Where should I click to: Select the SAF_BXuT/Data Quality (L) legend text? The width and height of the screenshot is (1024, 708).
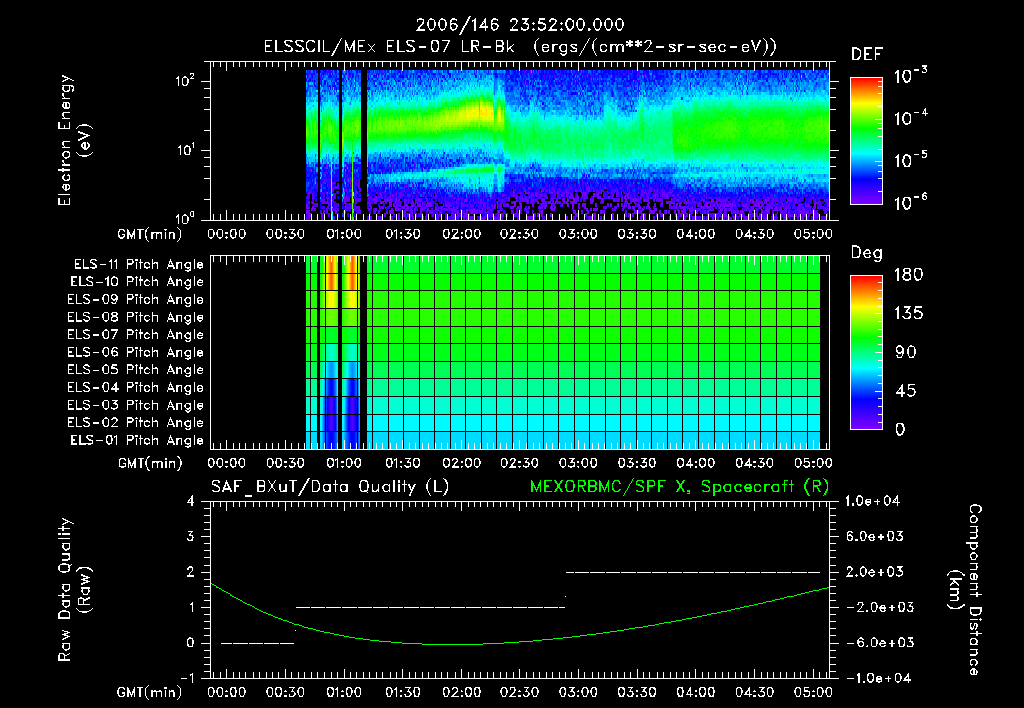[x=330, y=487]
